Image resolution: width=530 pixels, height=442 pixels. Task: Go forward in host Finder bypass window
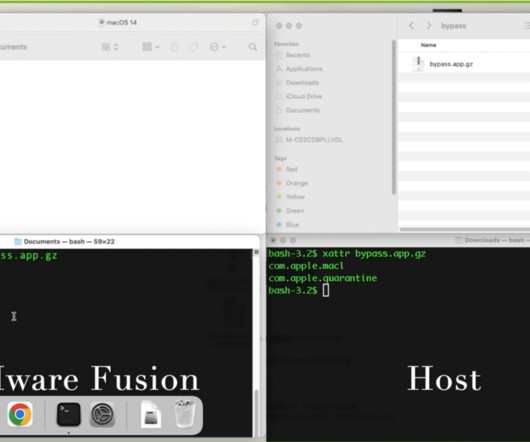[x=429, y=26]
